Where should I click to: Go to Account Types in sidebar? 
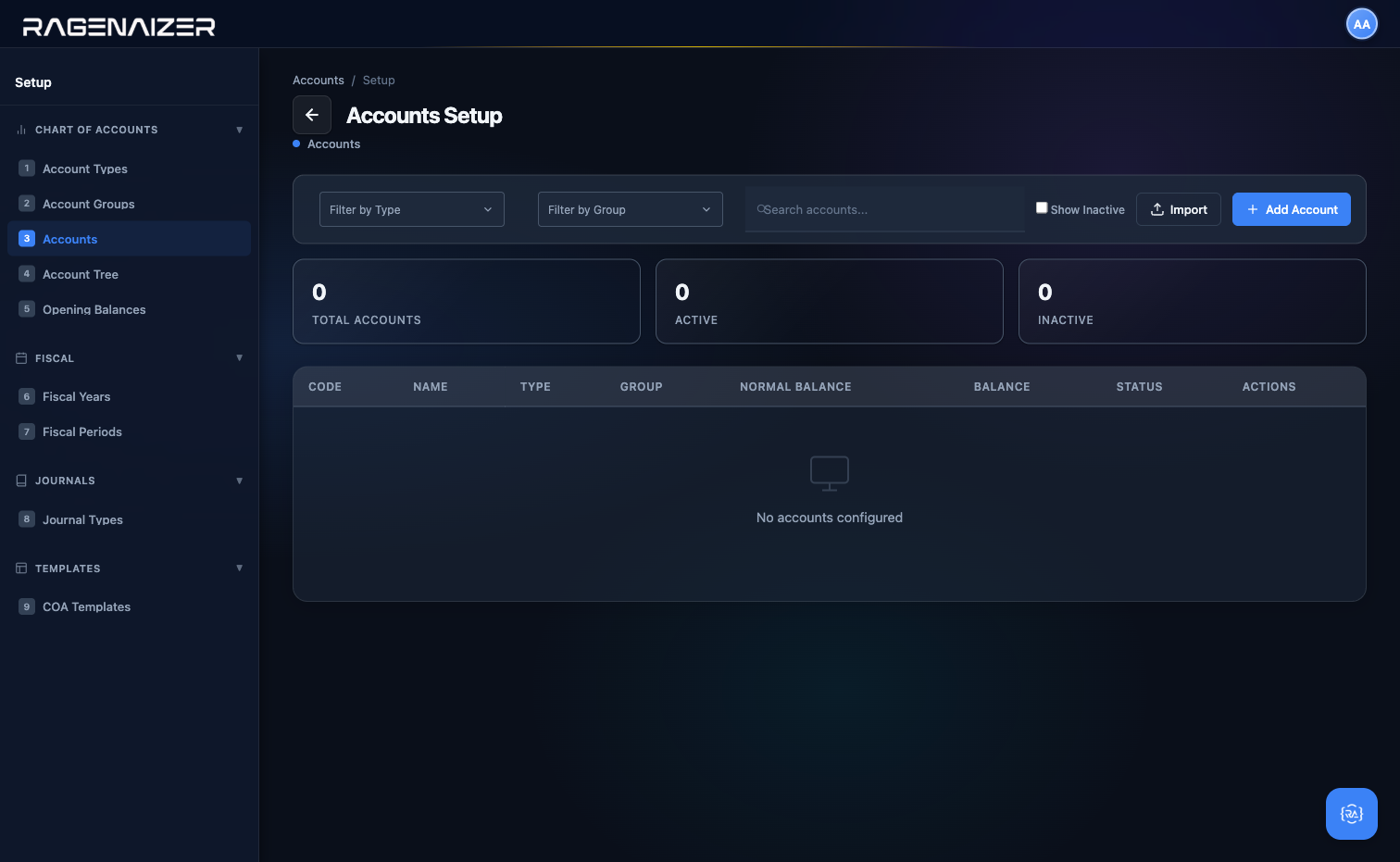tap(129, 169)
